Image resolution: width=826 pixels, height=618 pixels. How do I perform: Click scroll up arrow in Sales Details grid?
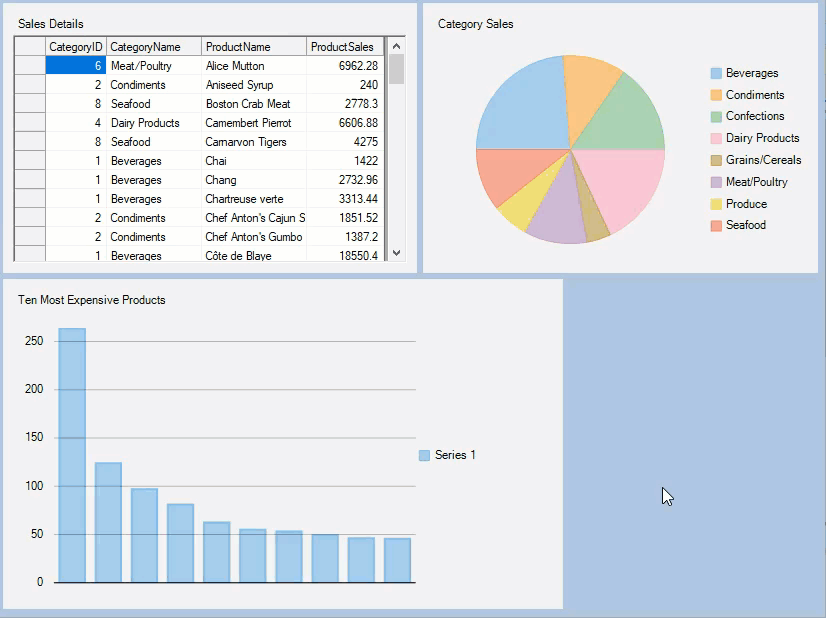396,46
